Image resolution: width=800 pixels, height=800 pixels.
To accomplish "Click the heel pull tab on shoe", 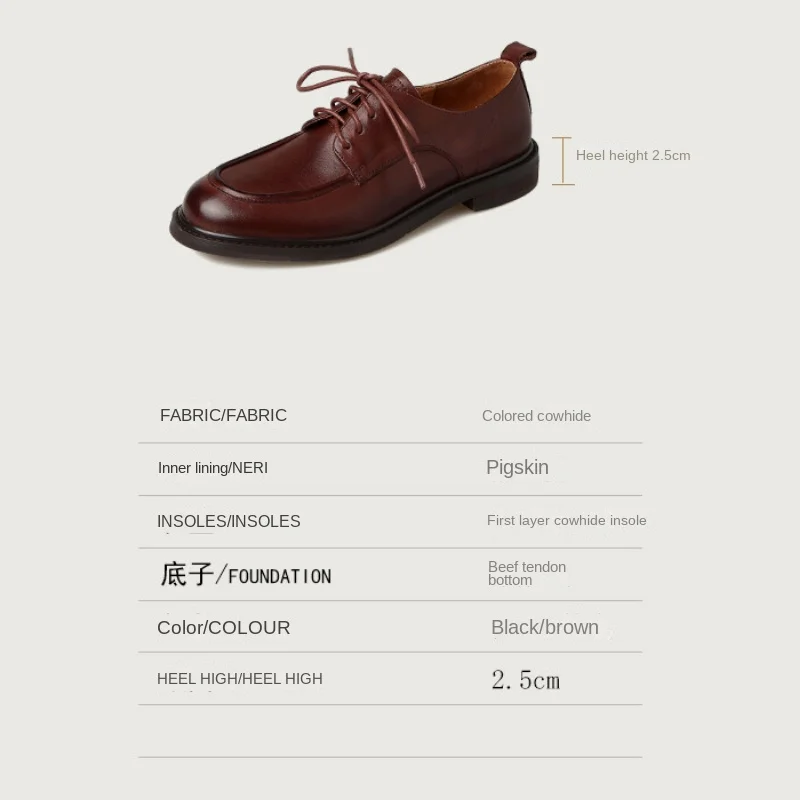I will [x=518, y=54].
